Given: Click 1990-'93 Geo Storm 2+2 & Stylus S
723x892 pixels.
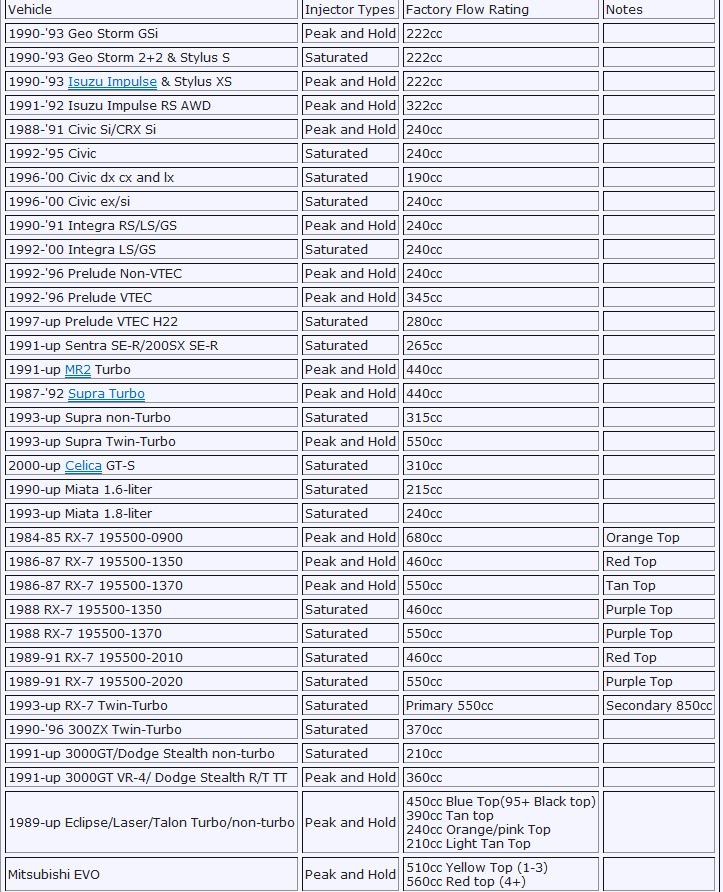Looking at the screenshot, I should [151, 57].
